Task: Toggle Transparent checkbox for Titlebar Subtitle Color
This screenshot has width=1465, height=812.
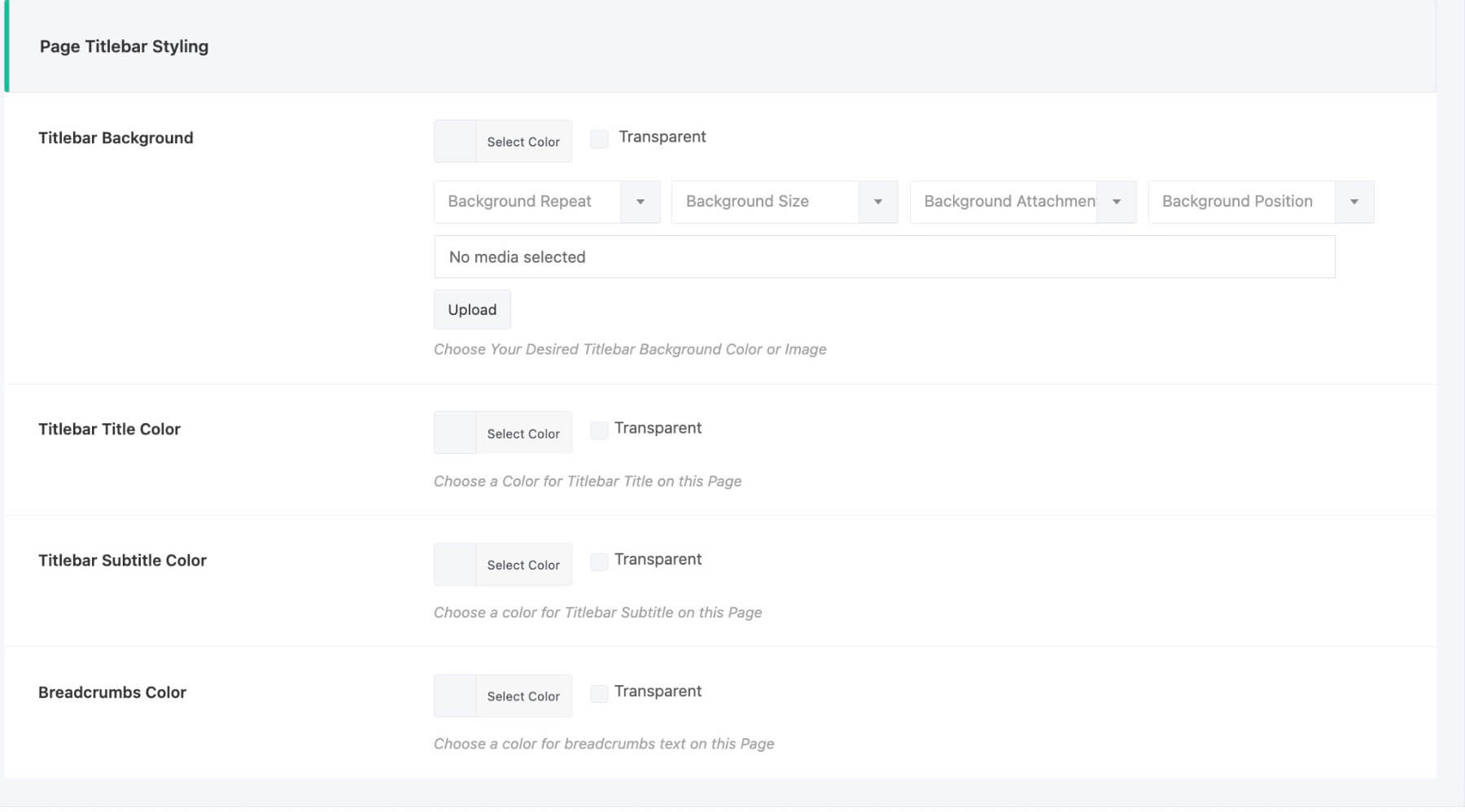Action: [x=599, y=561]
